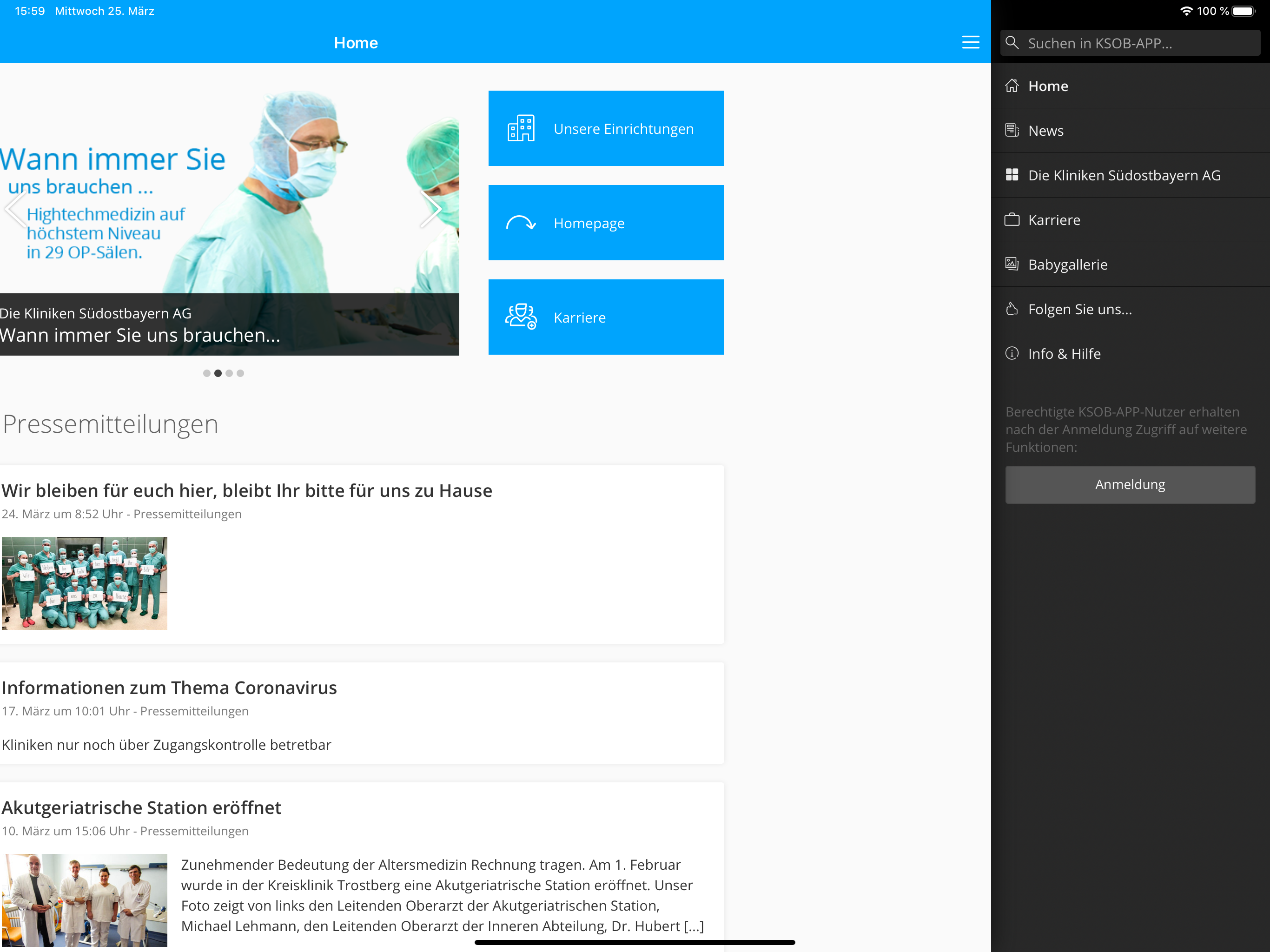The image size is (1270, 952).
Task: Open Die Kliniken Südostbayern AG menu entry
Action: pyautogui.click(x=1130, y=175)
